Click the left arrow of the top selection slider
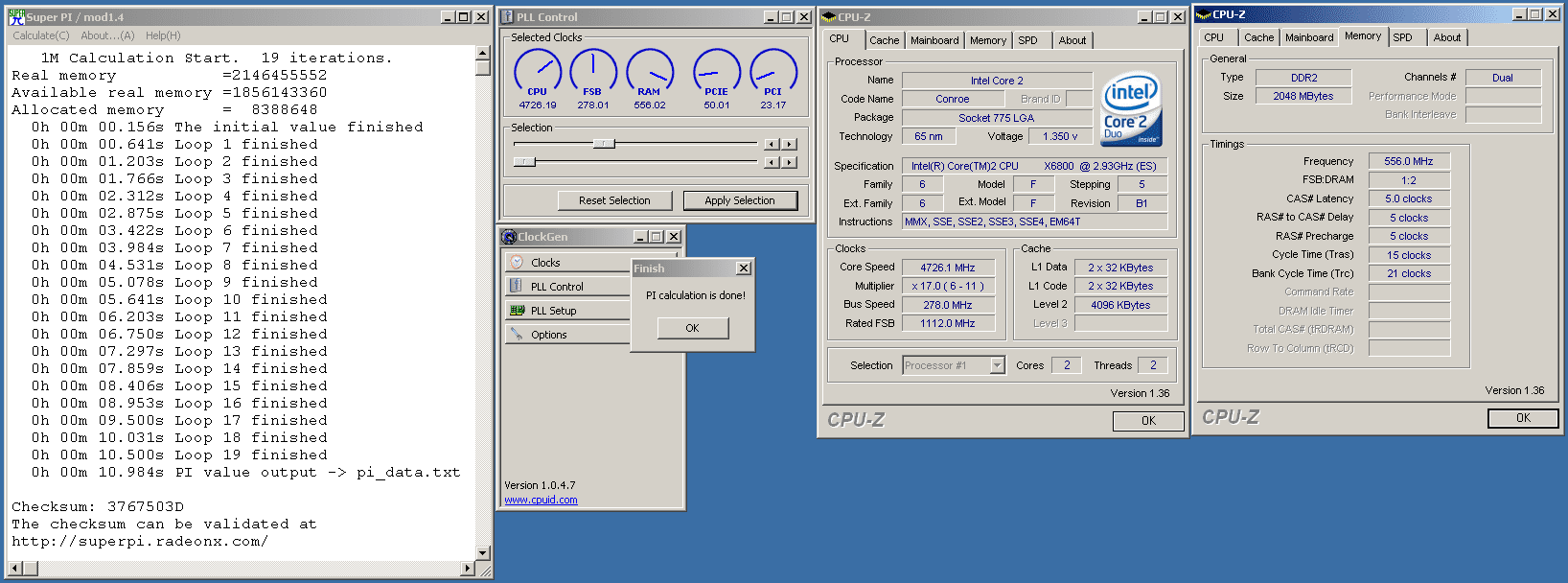1568x583 pixels. click(772, 144)
